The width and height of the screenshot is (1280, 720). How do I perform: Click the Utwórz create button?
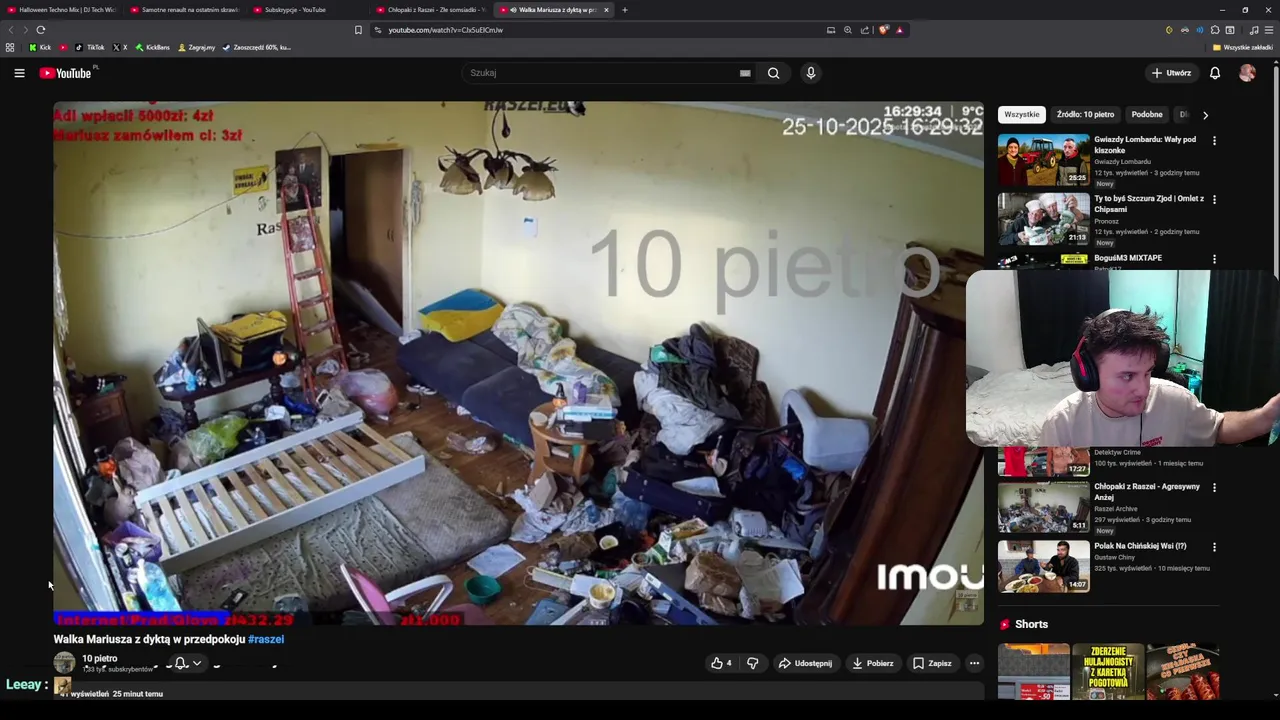[1171, 73]
